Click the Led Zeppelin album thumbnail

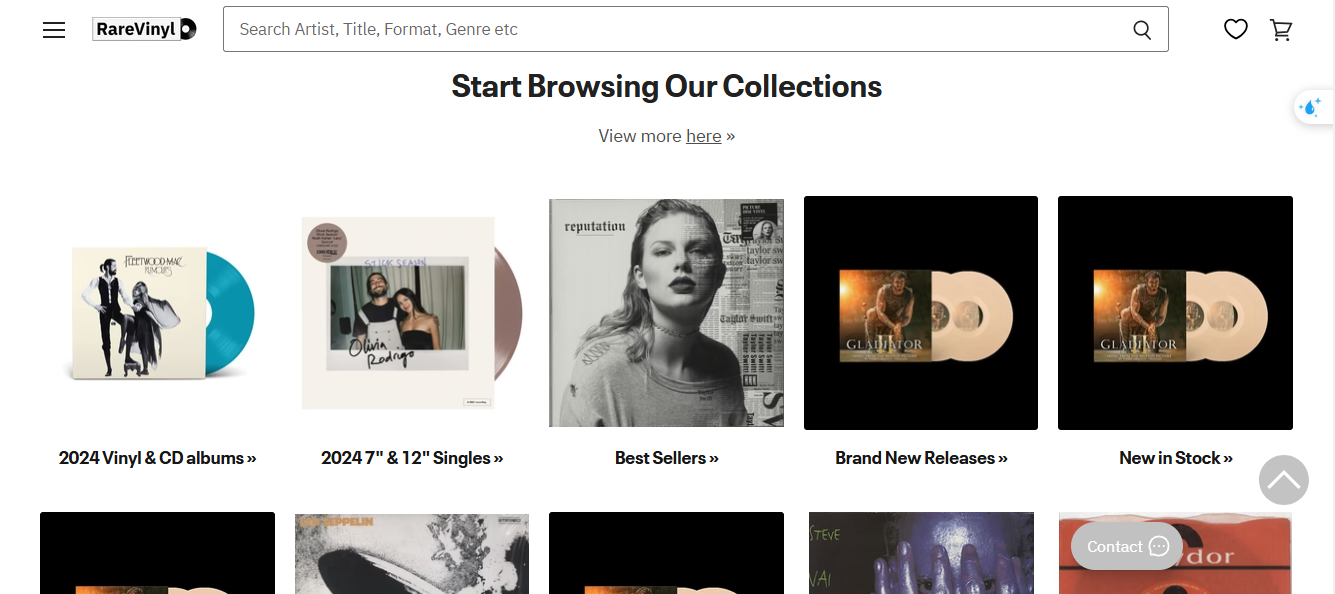pos(411,553)
